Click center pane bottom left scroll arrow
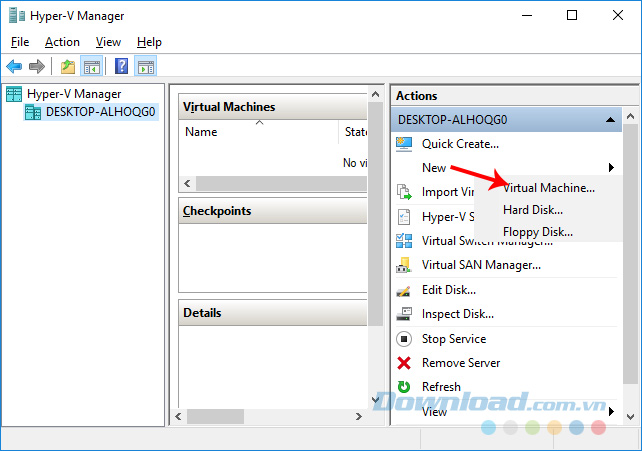 [179, 417]
